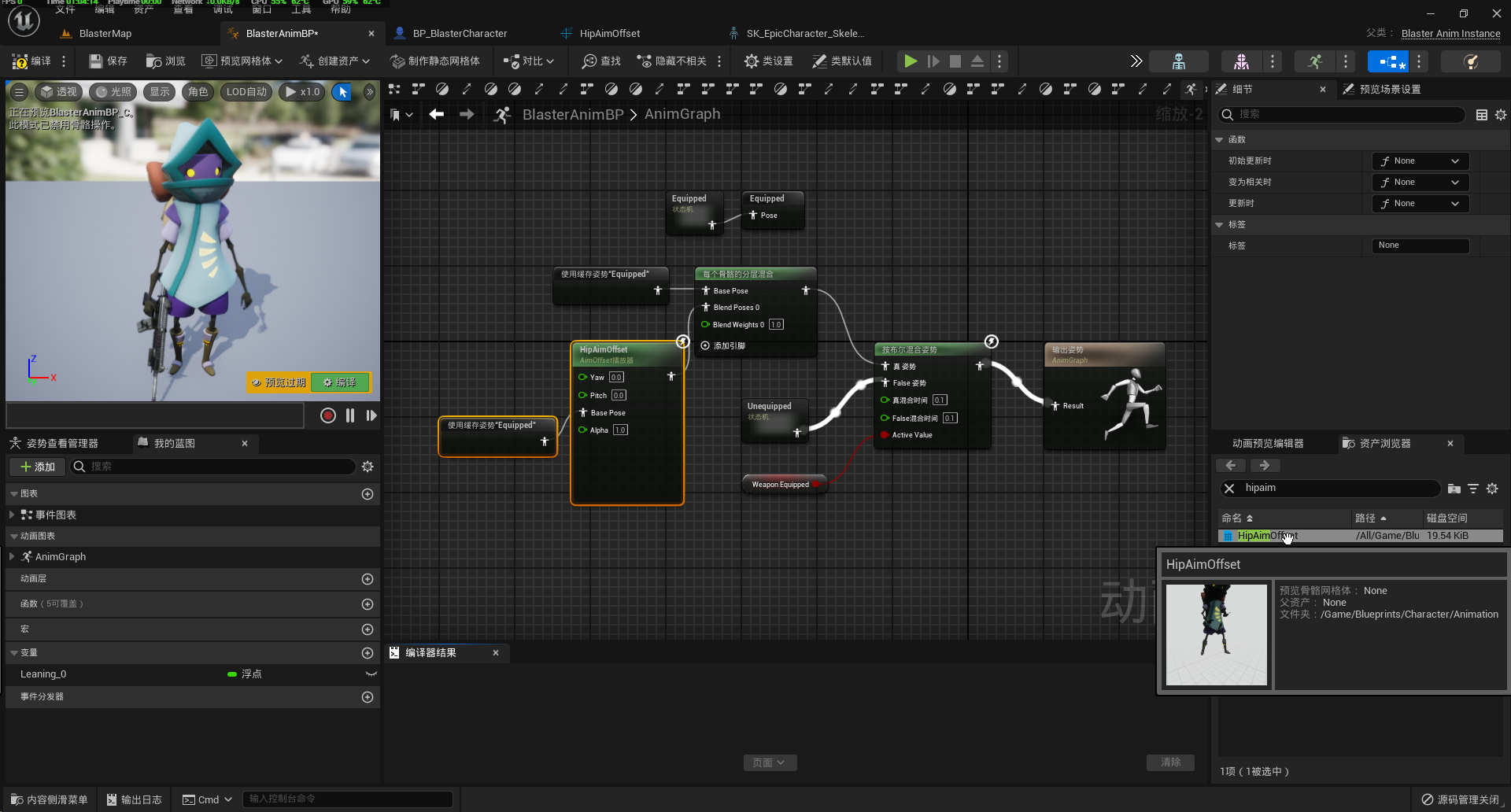Image resolution: width=1511 pixels, height=812 pixels.
Task: Collapse the 标签 section in details
Action: [1219, 225]
